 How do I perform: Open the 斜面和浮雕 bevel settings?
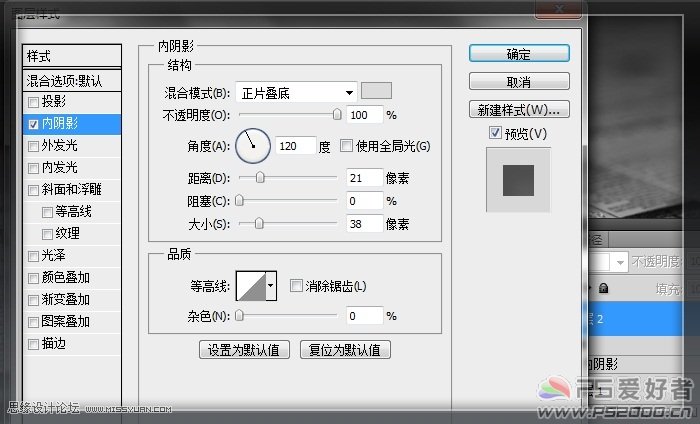(x=71, y=189)
